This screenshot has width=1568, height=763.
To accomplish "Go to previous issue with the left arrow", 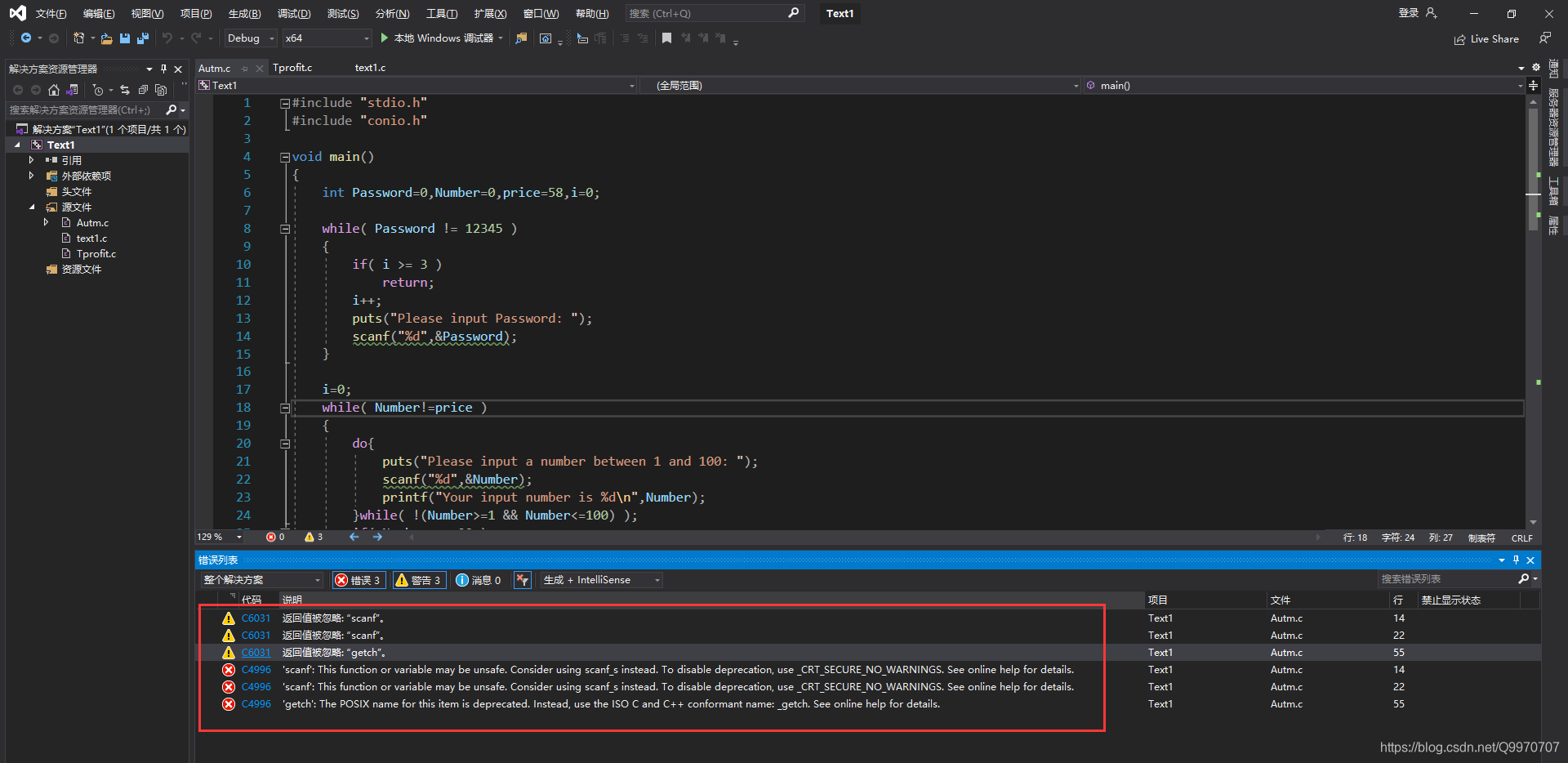I will (x=354, y=537).
